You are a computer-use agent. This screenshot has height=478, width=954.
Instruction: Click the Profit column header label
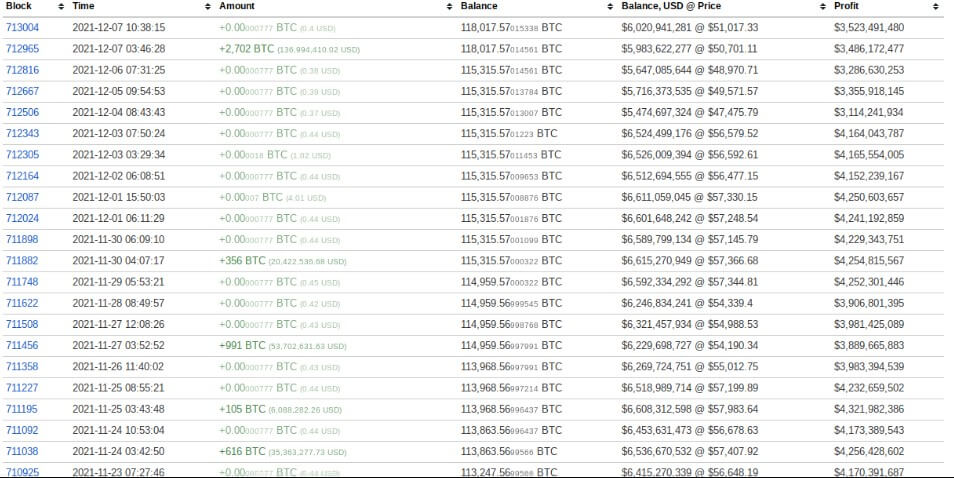[846, 6]
